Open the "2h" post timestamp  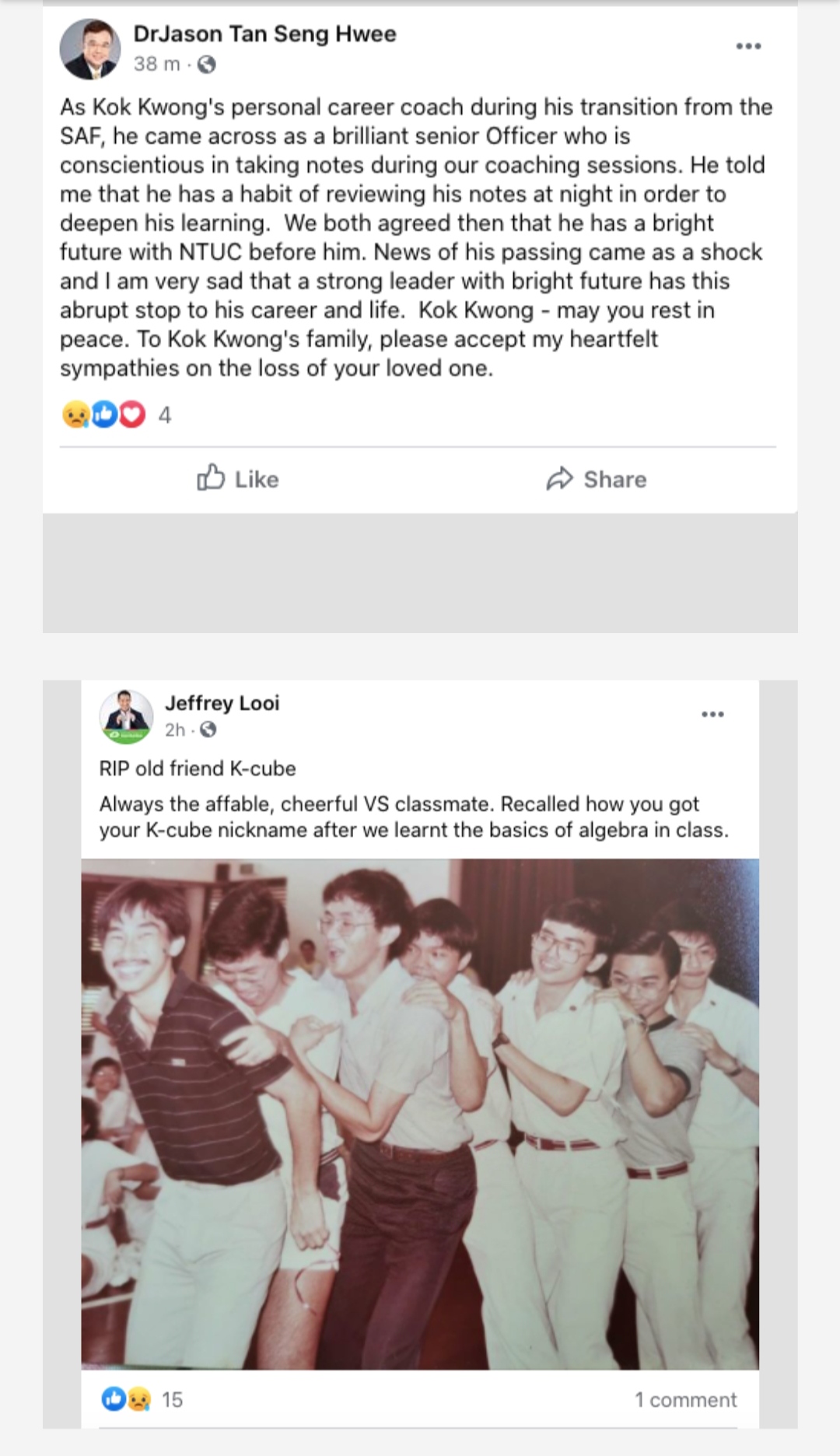tap(175, 730)
